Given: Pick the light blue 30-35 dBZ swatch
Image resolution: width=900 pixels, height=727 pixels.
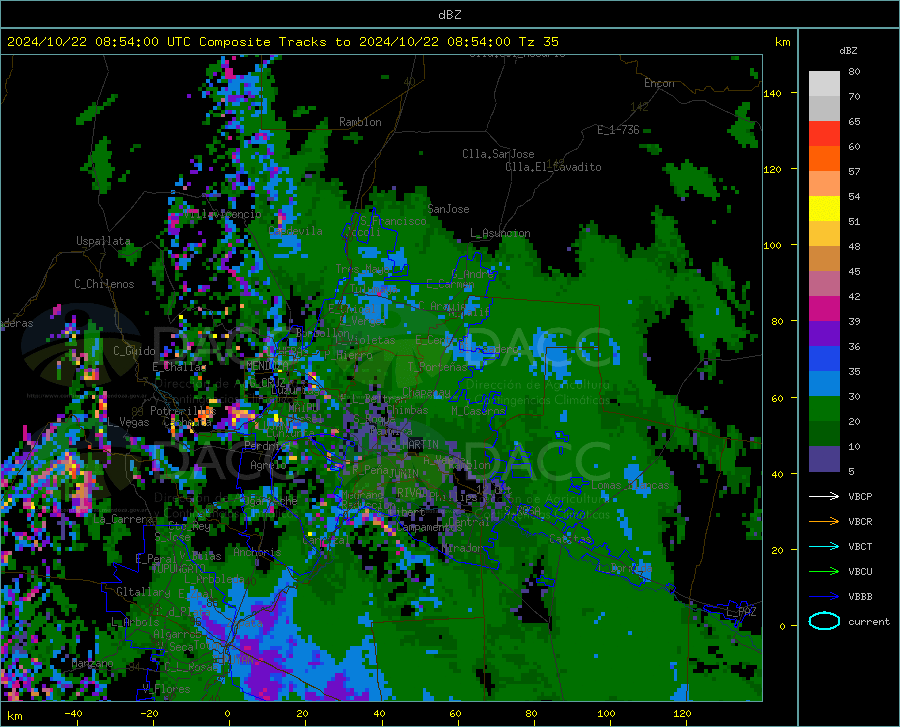Looking at the screenshot, I should [x=824, y=384].
